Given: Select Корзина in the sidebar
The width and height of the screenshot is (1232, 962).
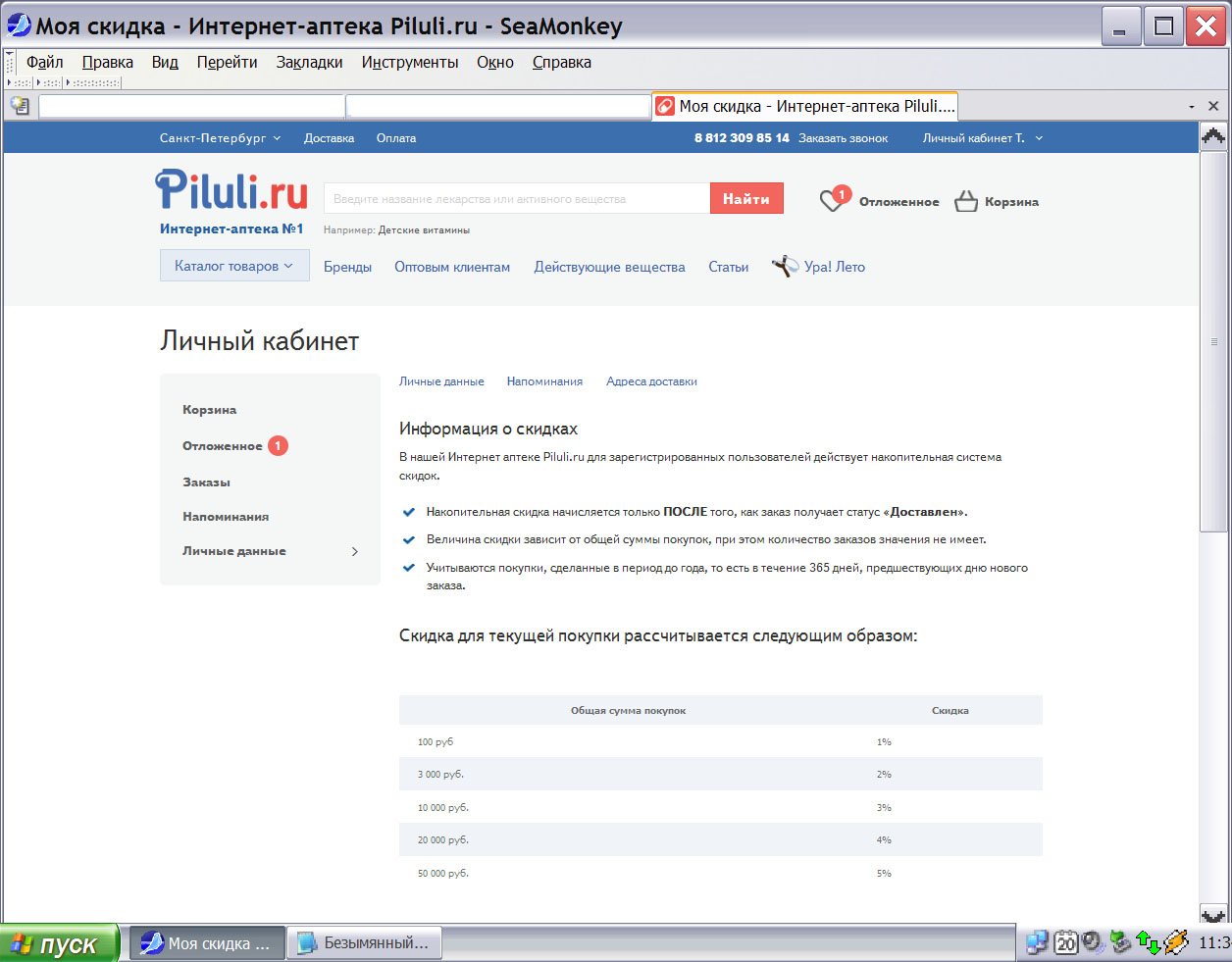Looking at the screenshot, I should point(210,410).
